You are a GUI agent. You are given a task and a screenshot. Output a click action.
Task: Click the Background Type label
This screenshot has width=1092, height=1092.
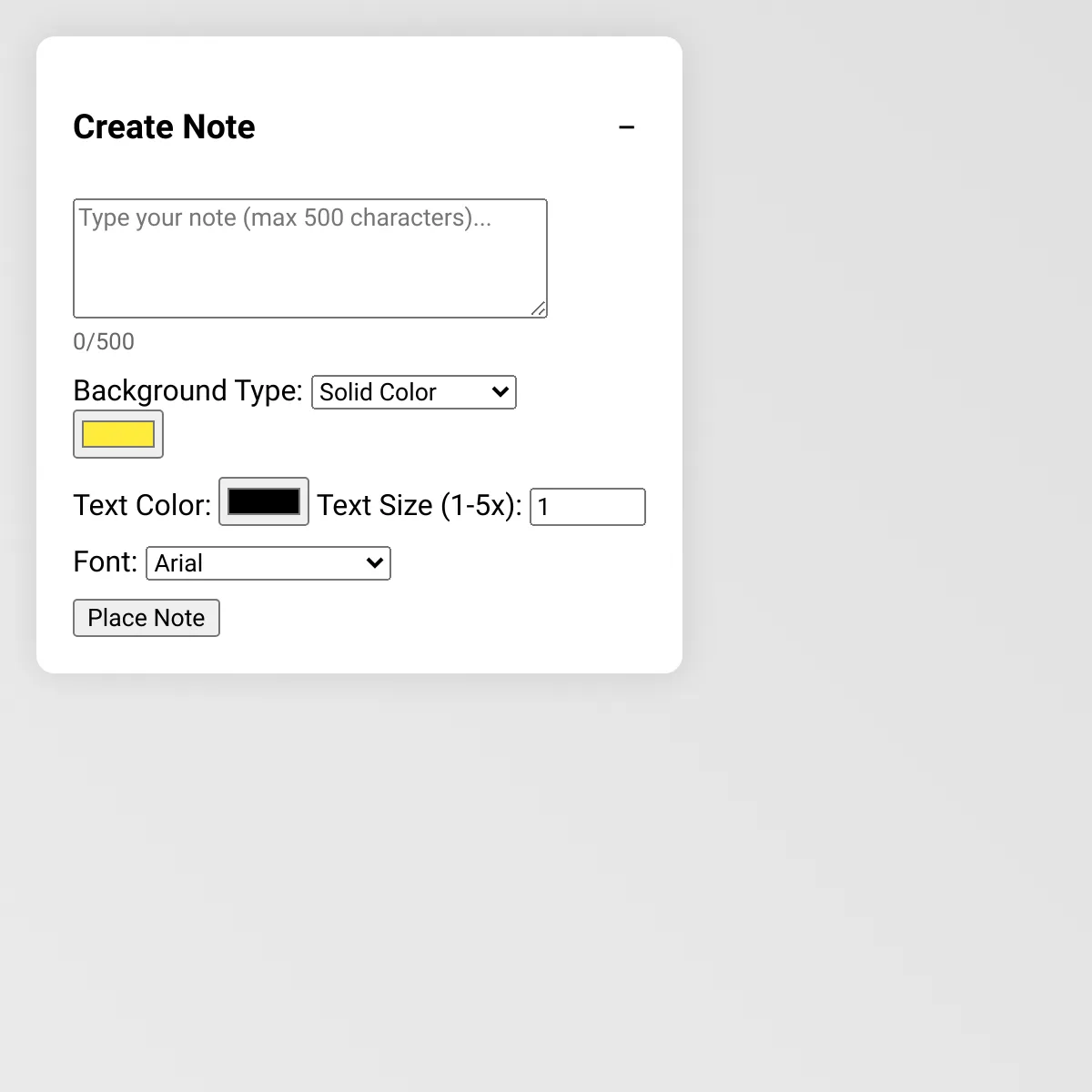187,391
